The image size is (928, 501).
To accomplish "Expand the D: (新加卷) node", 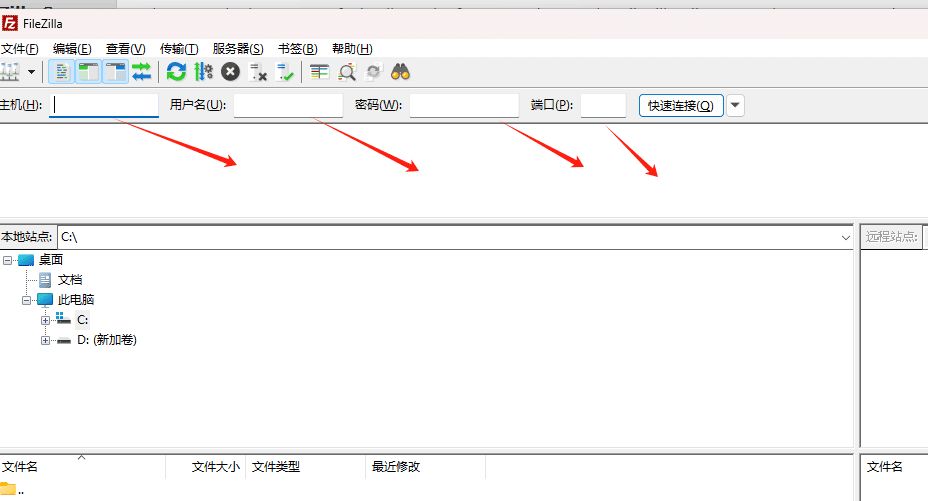I will tap(45, 340).
